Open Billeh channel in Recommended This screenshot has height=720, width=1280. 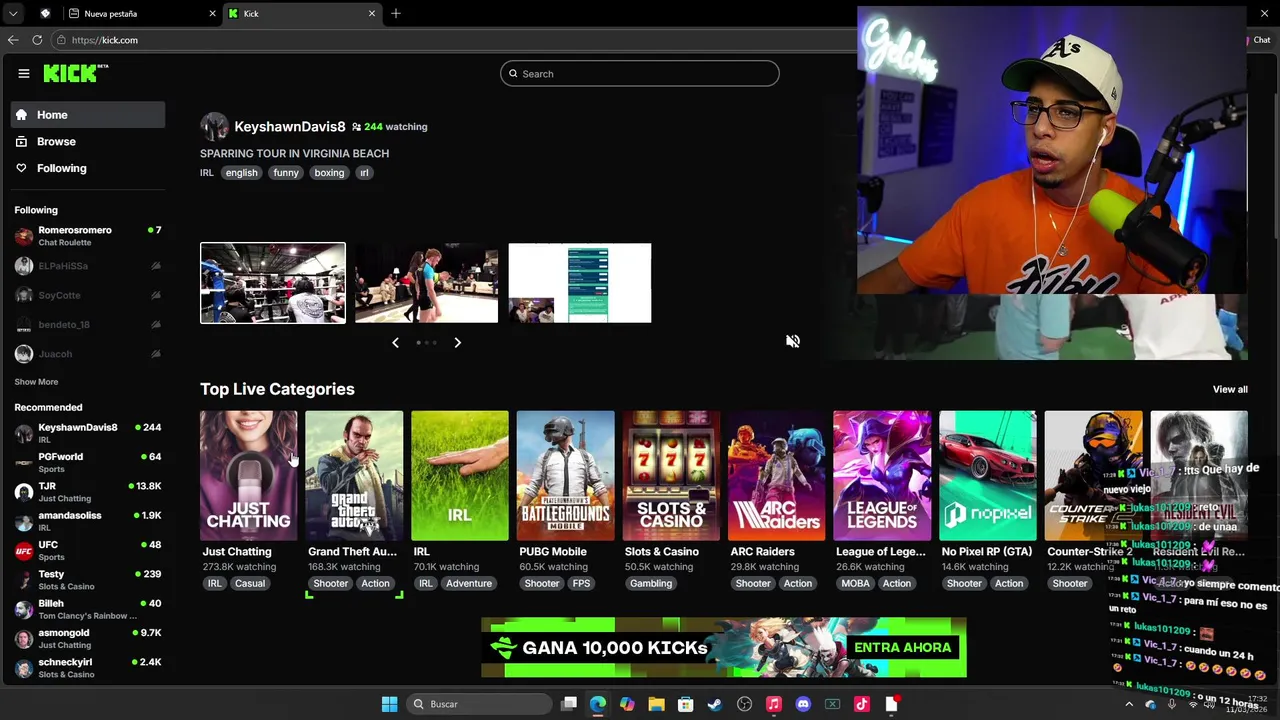(x=88, y=609)
